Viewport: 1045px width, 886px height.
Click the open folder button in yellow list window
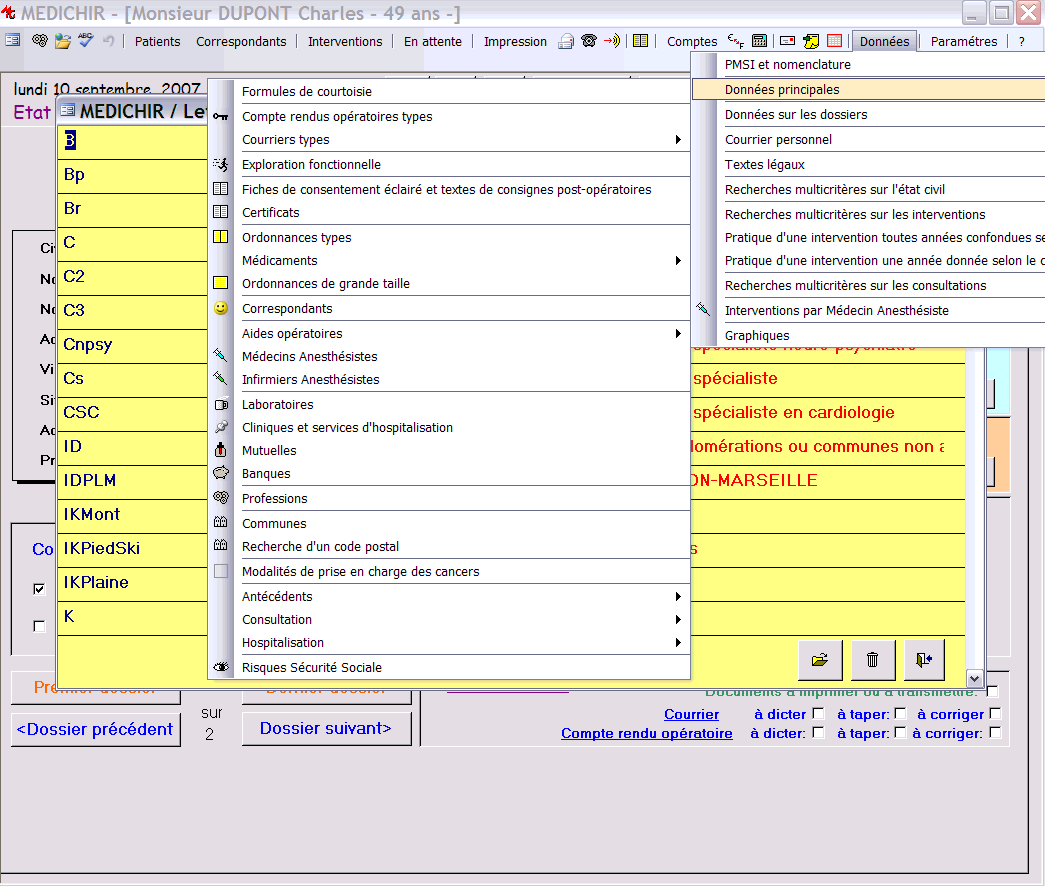[x=820, y=660]
